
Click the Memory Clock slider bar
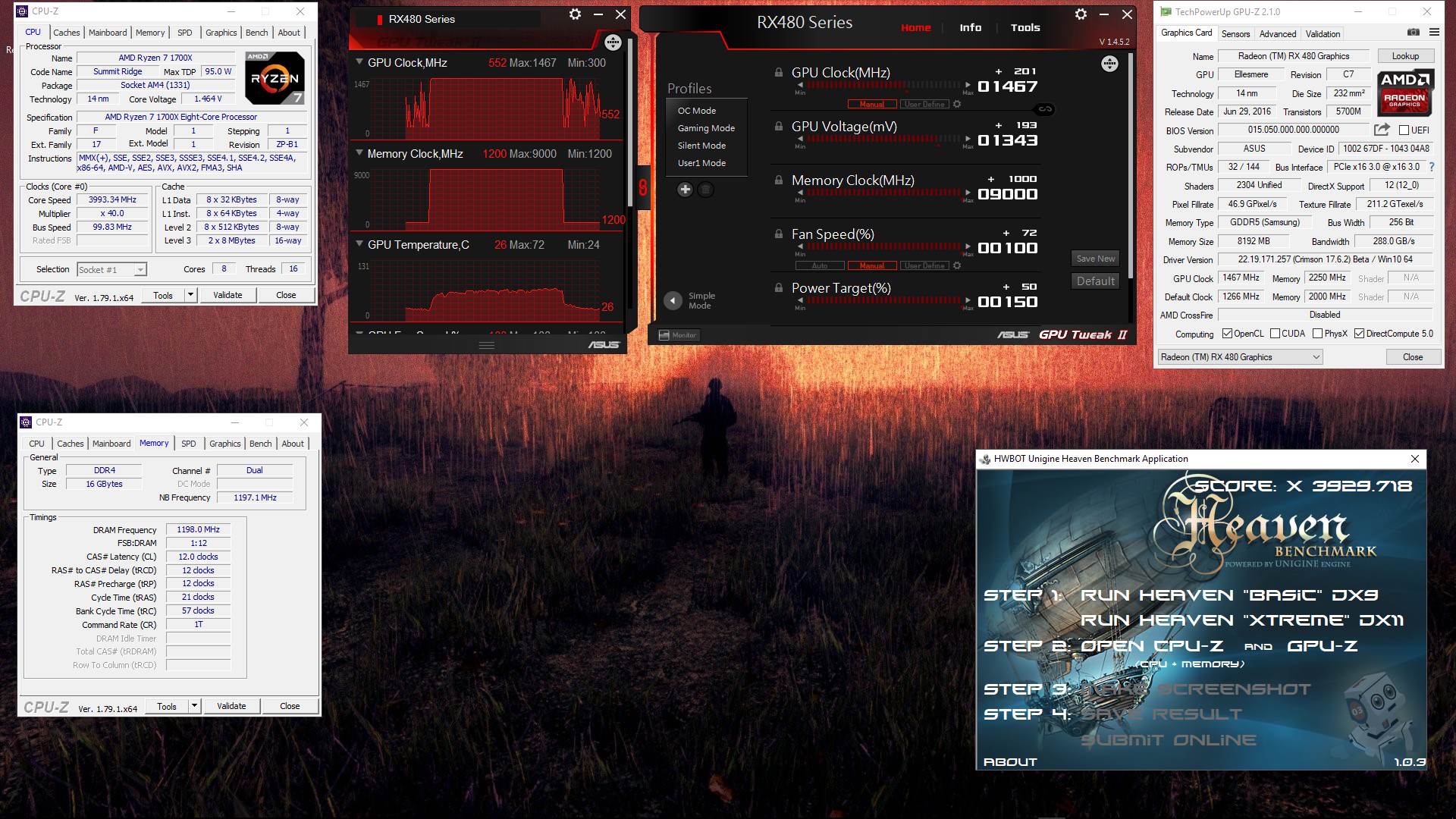click(x=883, y=193)
